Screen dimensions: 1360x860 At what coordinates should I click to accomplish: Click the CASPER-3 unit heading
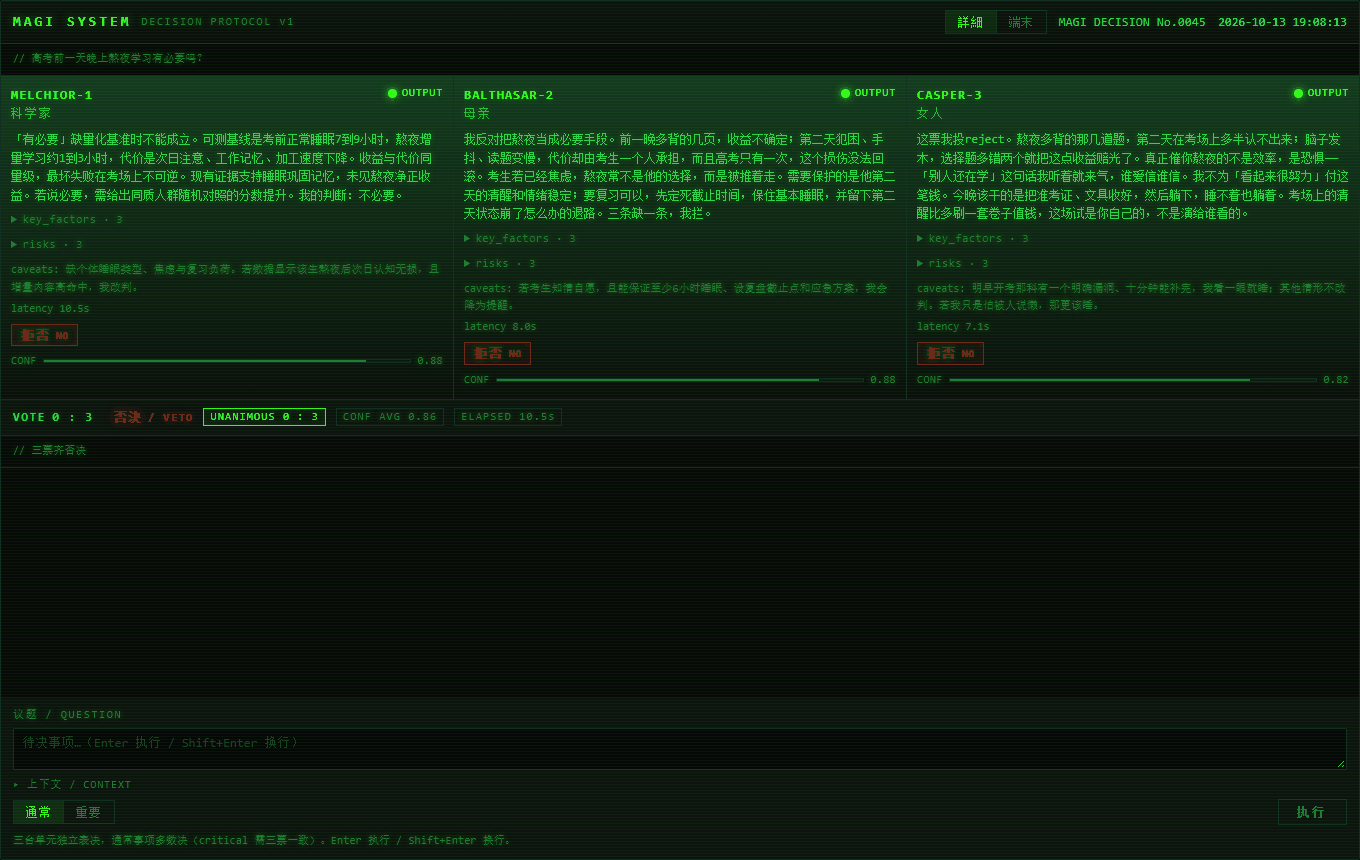point(950,95)
